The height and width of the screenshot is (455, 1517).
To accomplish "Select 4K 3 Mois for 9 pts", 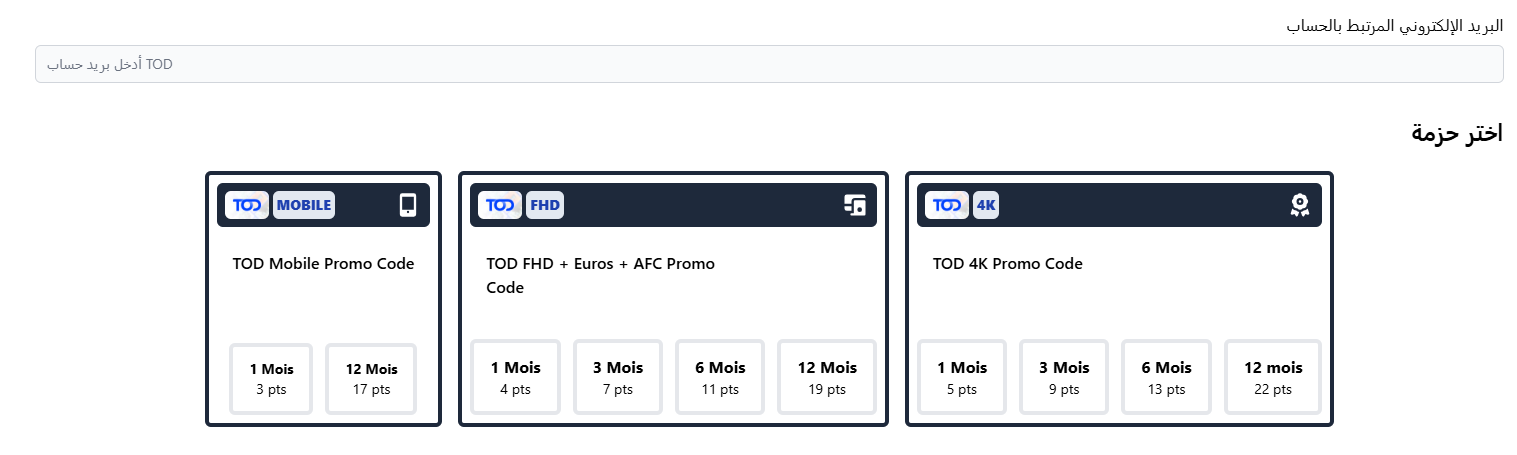I will [1064, 377].
